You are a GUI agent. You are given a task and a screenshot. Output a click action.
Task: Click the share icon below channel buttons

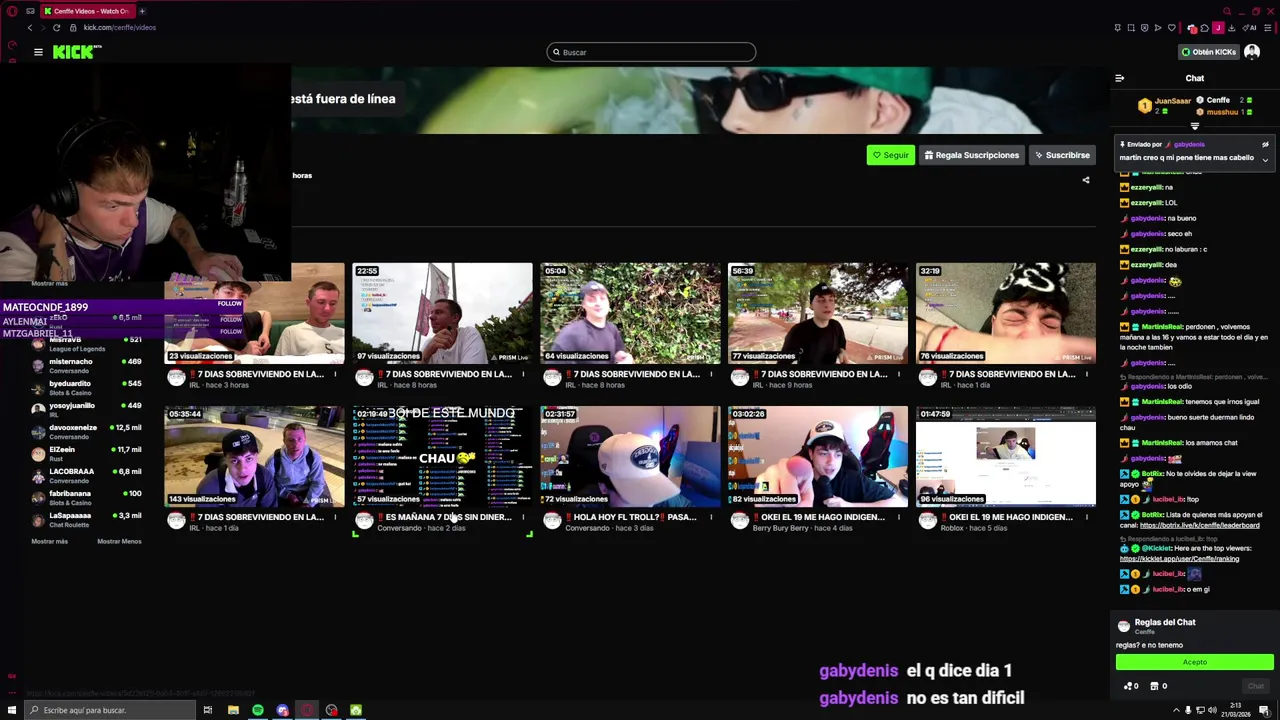click(x=1086, y=180)
